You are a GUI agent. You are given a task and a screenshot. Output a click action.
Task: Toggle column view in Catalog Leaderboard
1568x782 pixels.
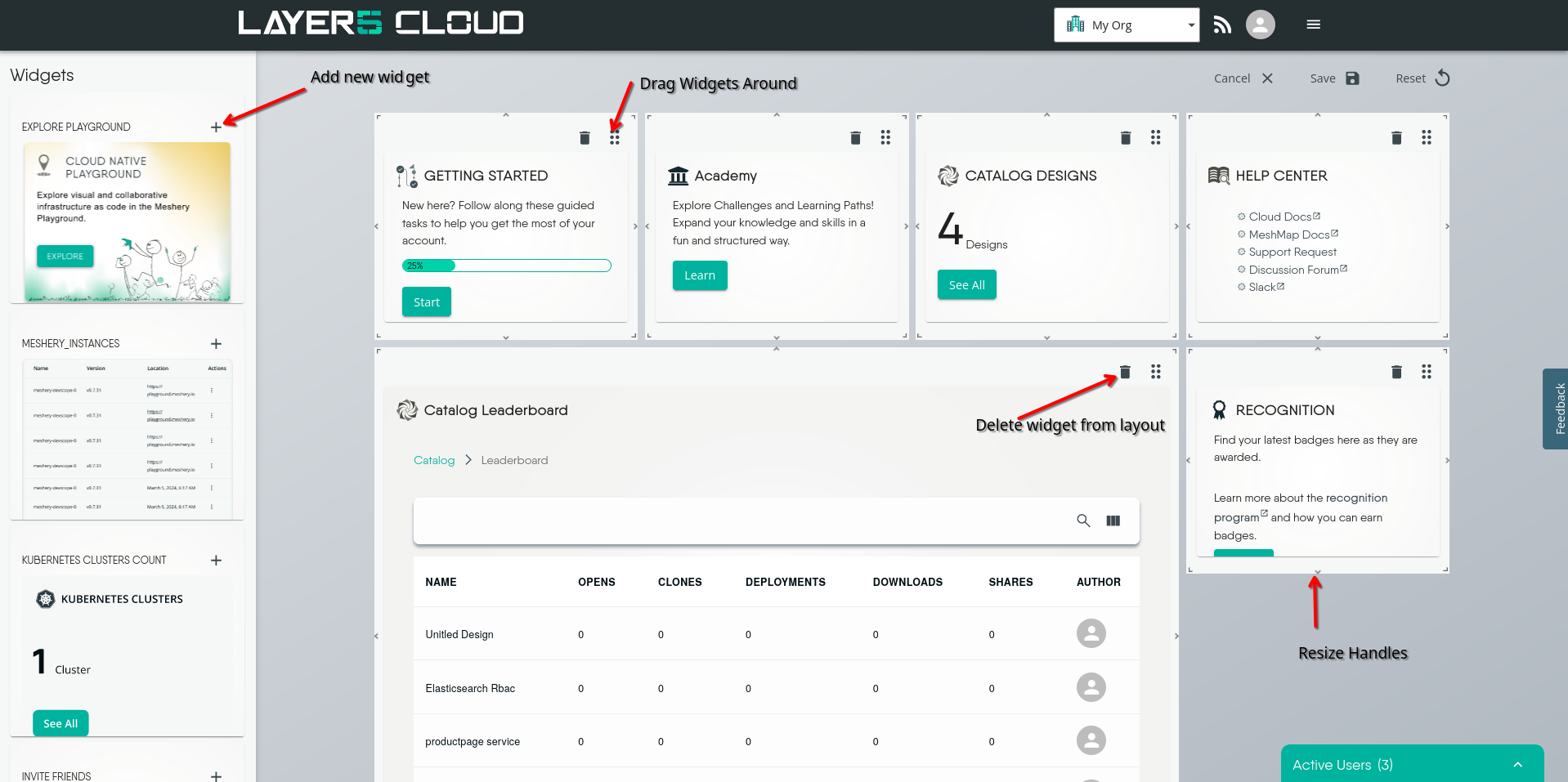point(1113,521)
